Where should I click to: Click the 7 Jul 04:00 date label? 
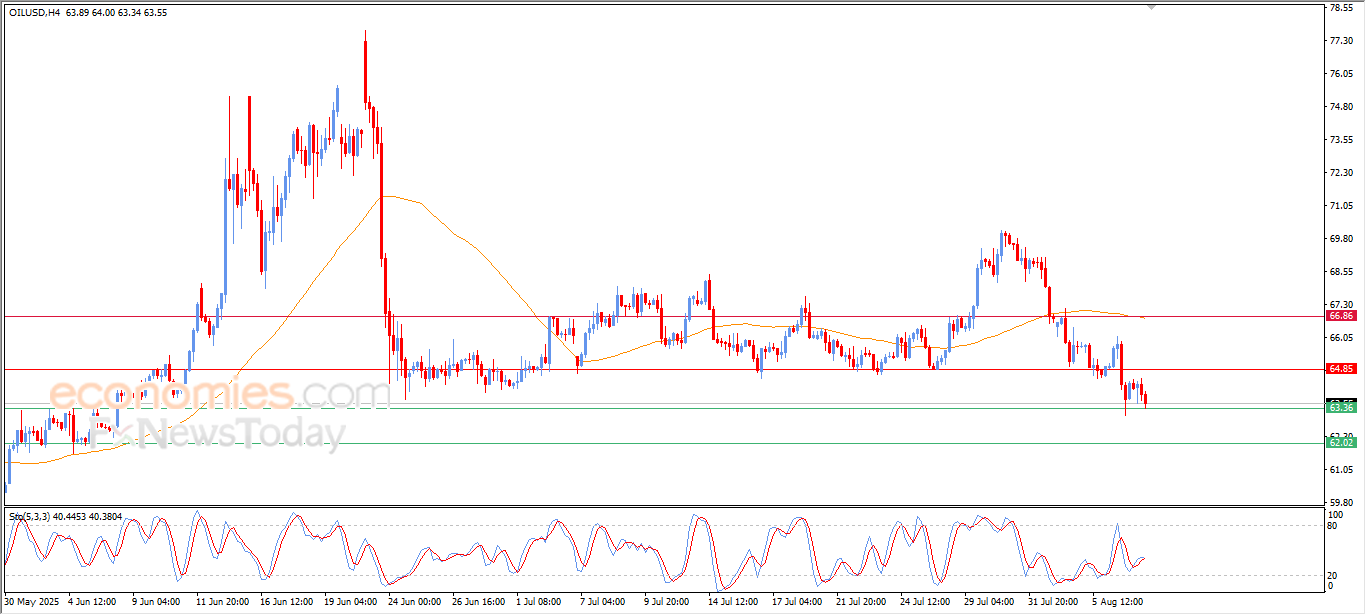coord(603,602)
